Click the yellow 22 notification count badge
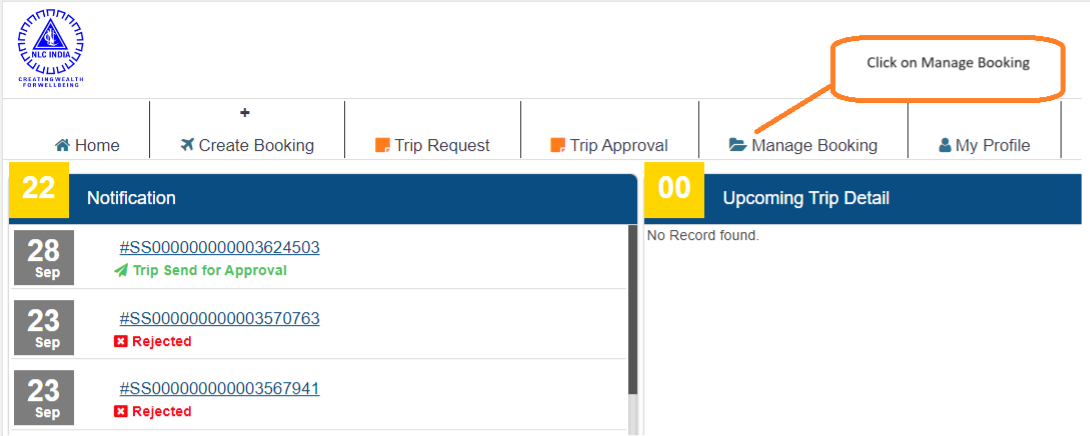Screen dimensions: 1090x436 click(39, 189)
